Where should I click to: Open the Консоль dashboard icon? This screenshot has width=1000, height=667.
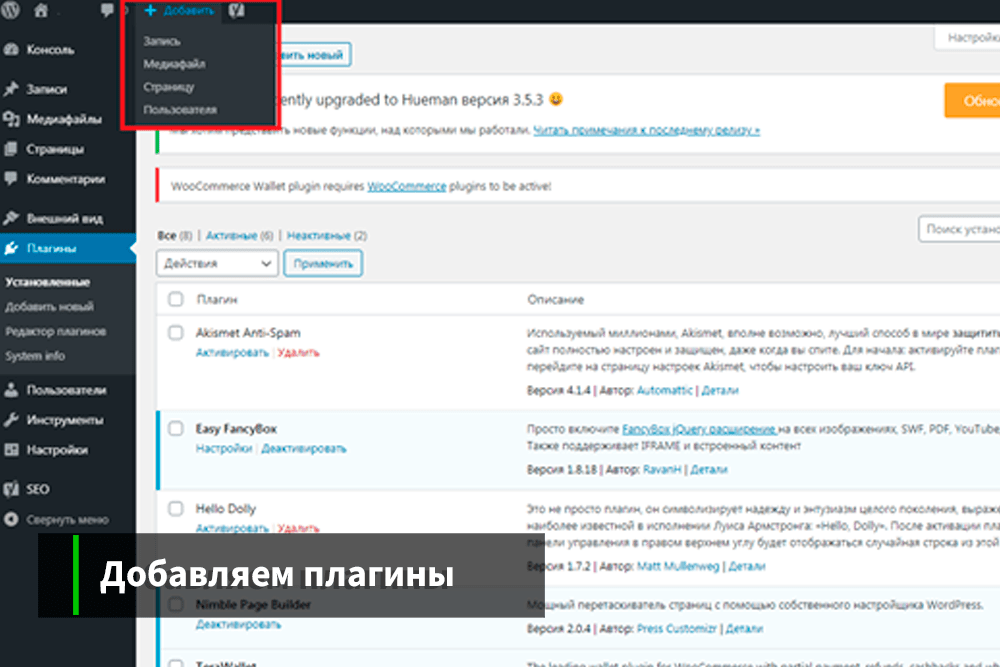(x=11, y=50)
